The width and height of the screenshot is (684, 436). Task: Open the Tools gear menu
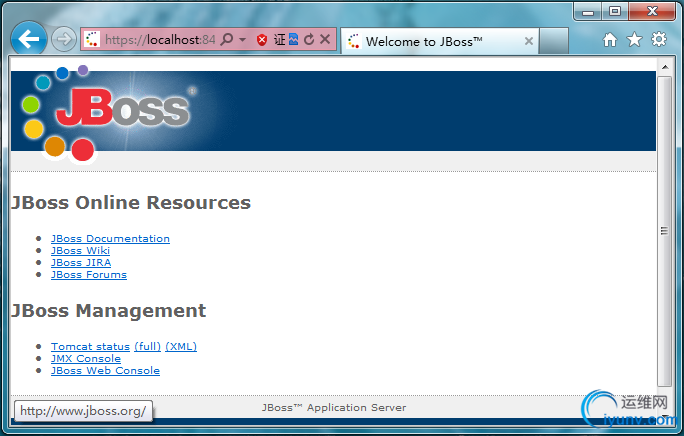(x=659, y=39)
